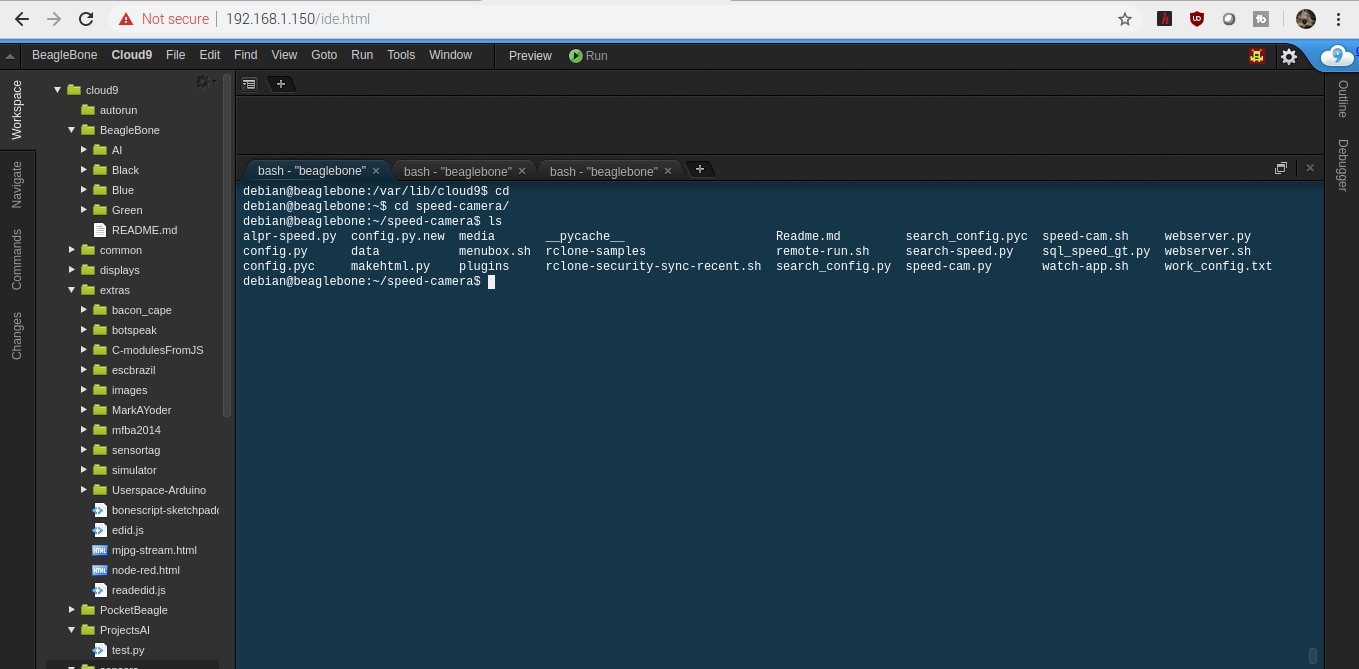1359x669 pixels.
Task: Toggle the Workspace side panel
Action: [x=16, y=110]
